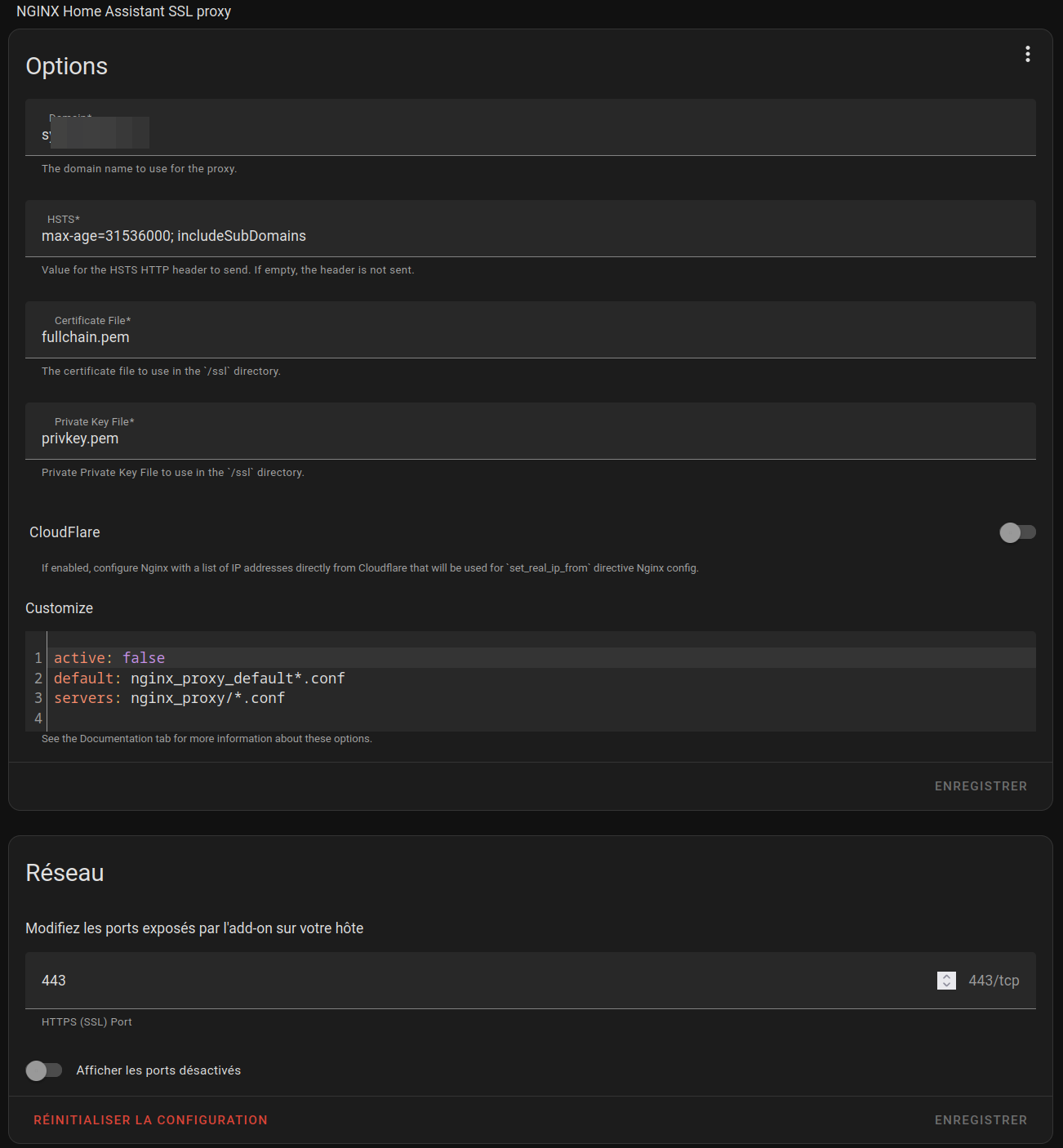Click the 'Afficher les ports désactivés' label
This screenshot has width=1063, height=1148.
pyautogui.click(x=158, y=1070)
